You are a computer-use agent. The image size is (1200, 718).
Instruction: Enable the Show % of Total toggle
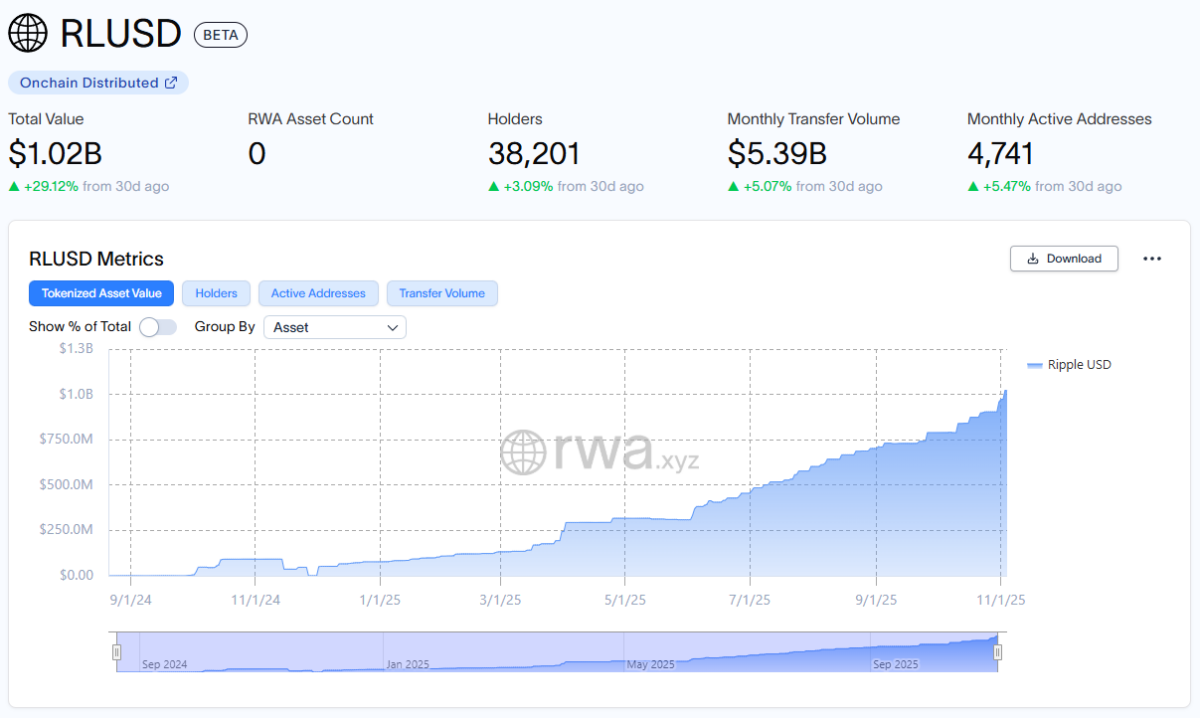157,327
